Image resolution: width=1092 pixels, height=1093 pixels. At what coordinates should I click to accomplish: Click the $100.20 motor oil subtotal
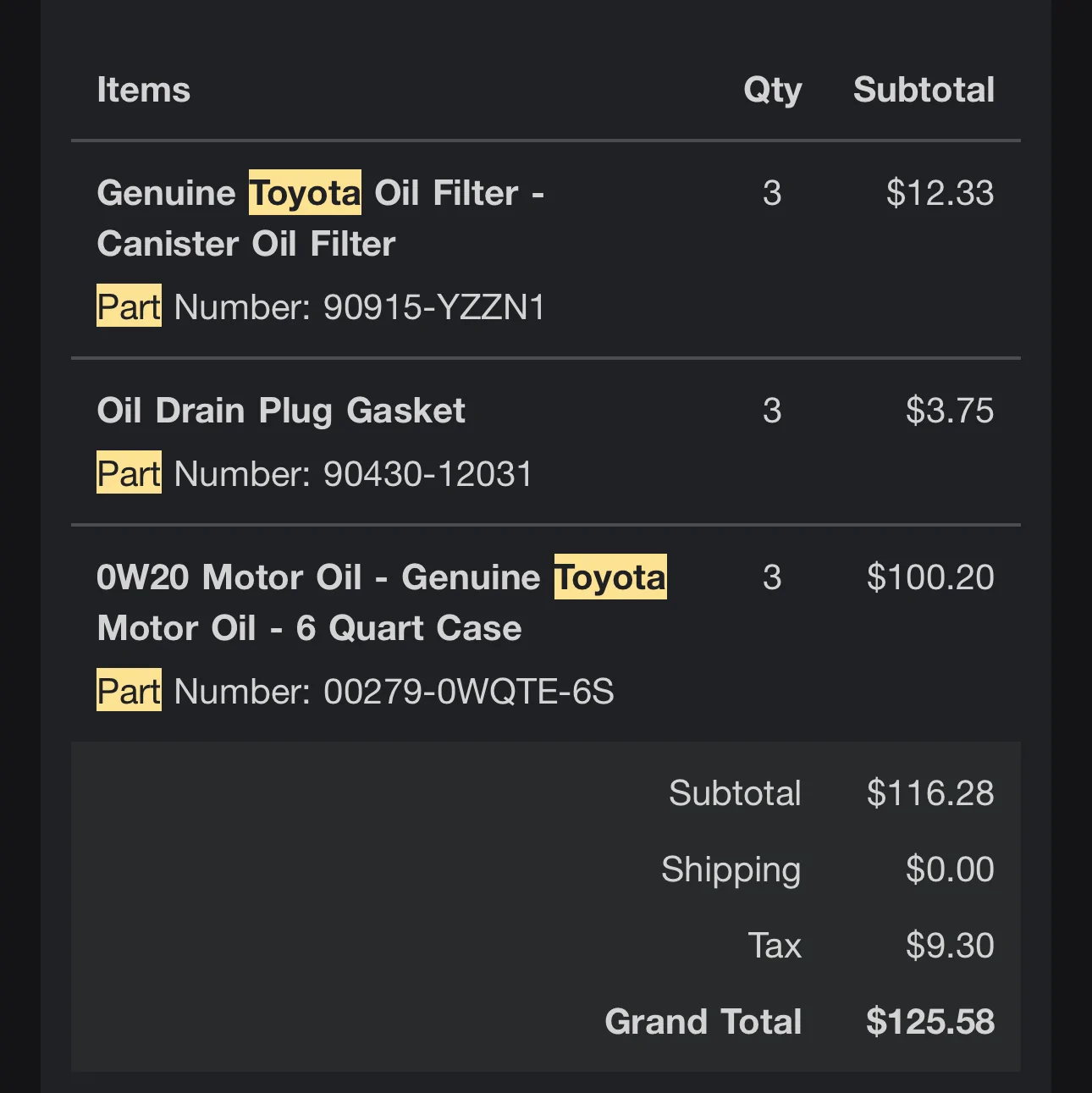[x=930, y=577]
